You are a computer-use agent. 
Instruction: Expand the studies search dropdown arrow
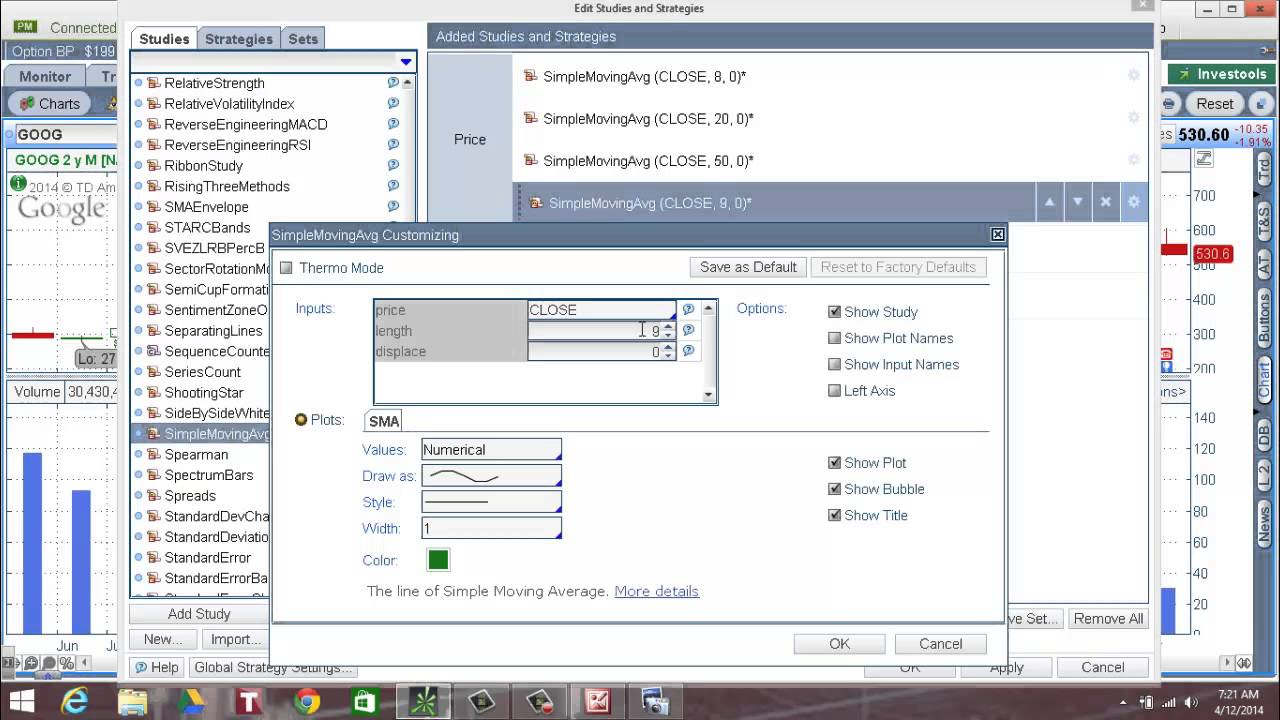(406, 62)
